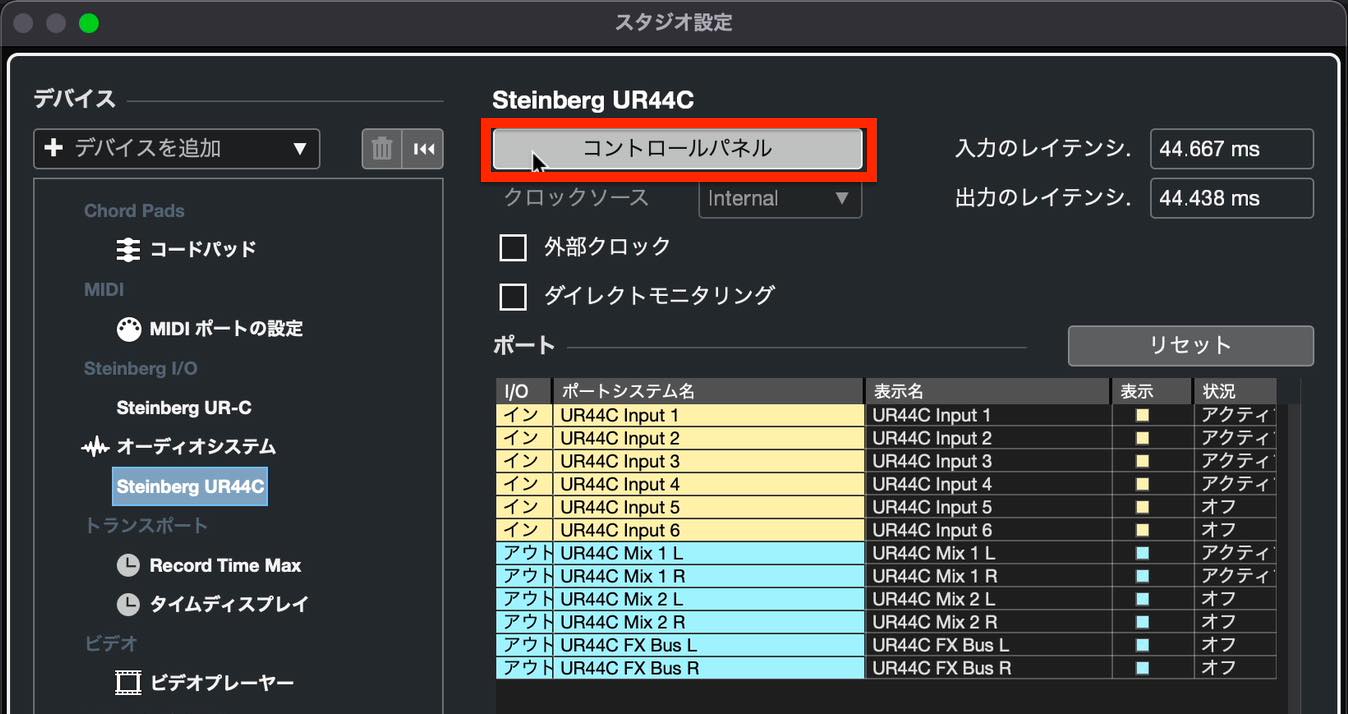Click the MIDI port connector icon
Image resolution: width=1348 pixels, height=714 pixels.
point(128,328)
